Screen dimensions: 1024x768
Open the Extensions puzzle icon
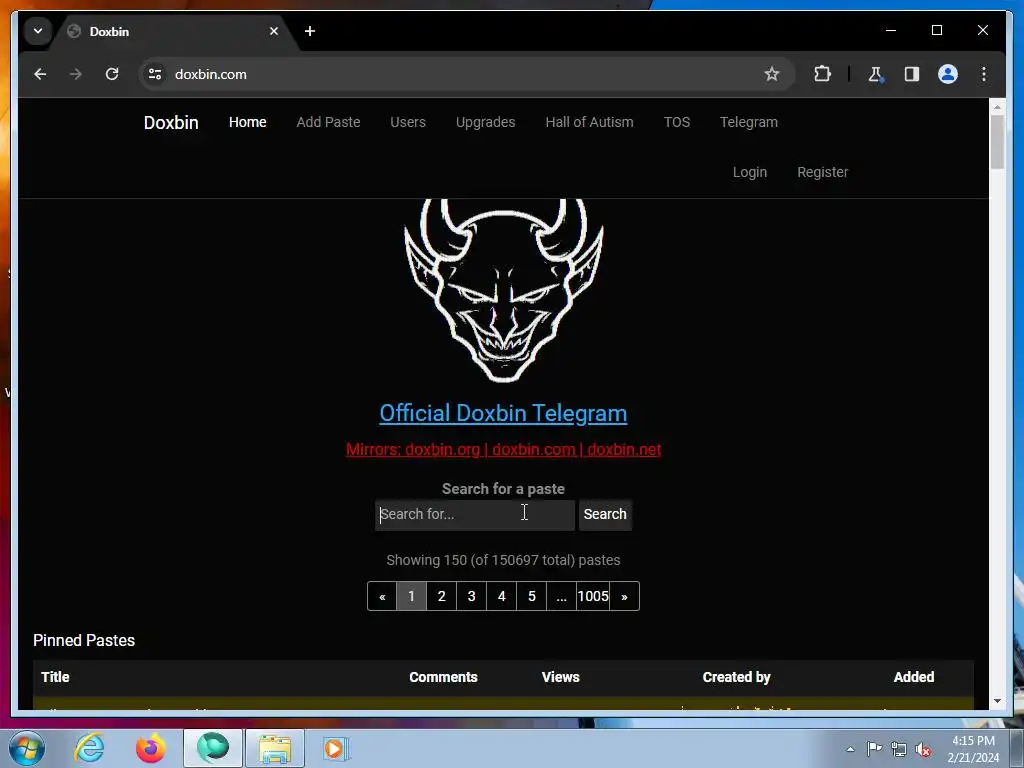pyautogui.click(x=822, y=74)
